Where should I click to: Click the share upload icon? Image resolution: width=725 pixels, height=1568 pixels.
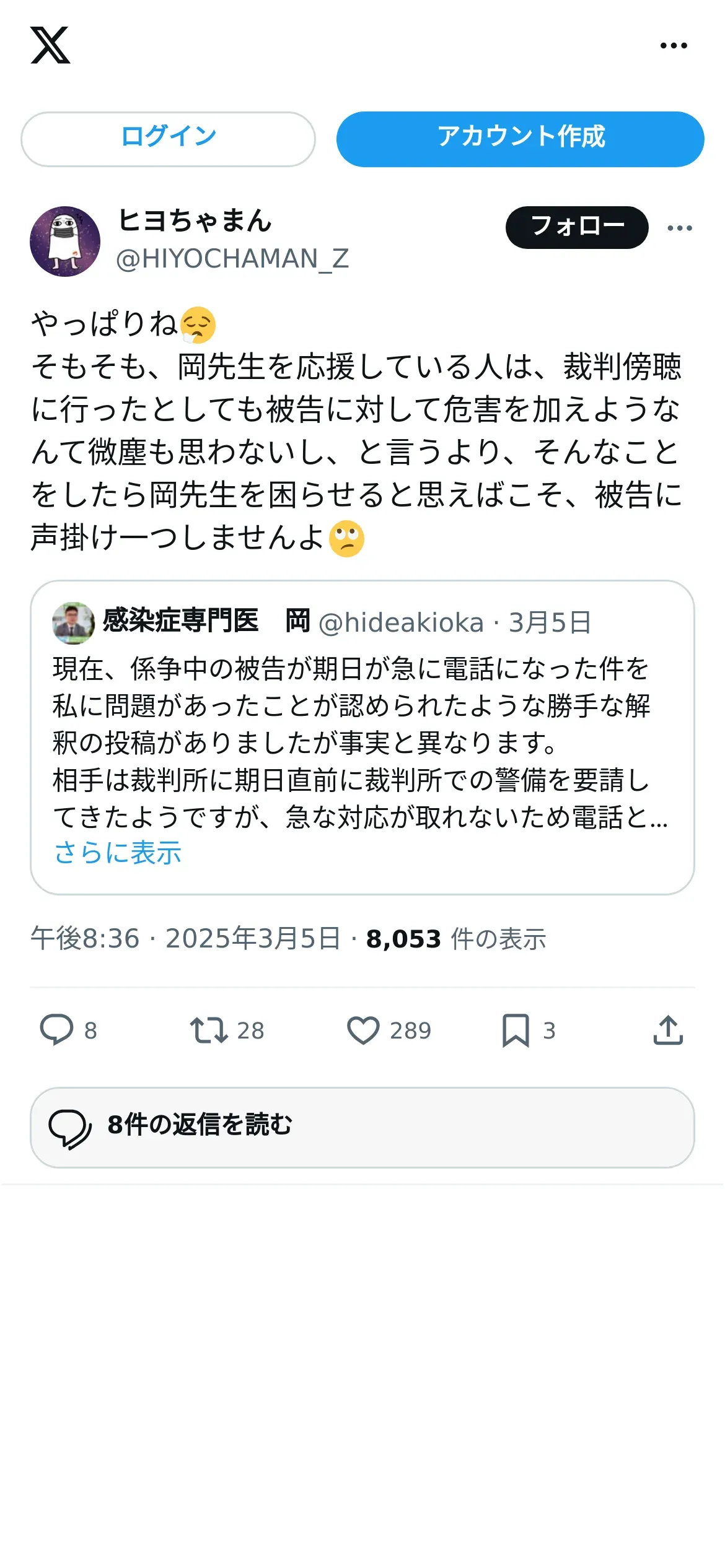coord(667,1030)
